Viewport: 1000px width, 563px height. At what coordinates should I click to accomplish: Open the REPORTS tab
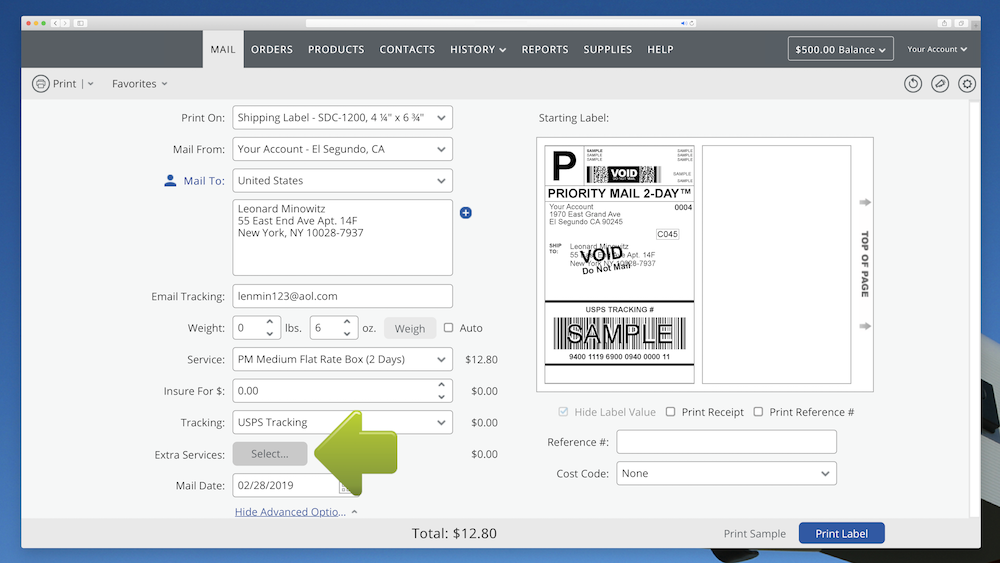(x=545, y=49)
